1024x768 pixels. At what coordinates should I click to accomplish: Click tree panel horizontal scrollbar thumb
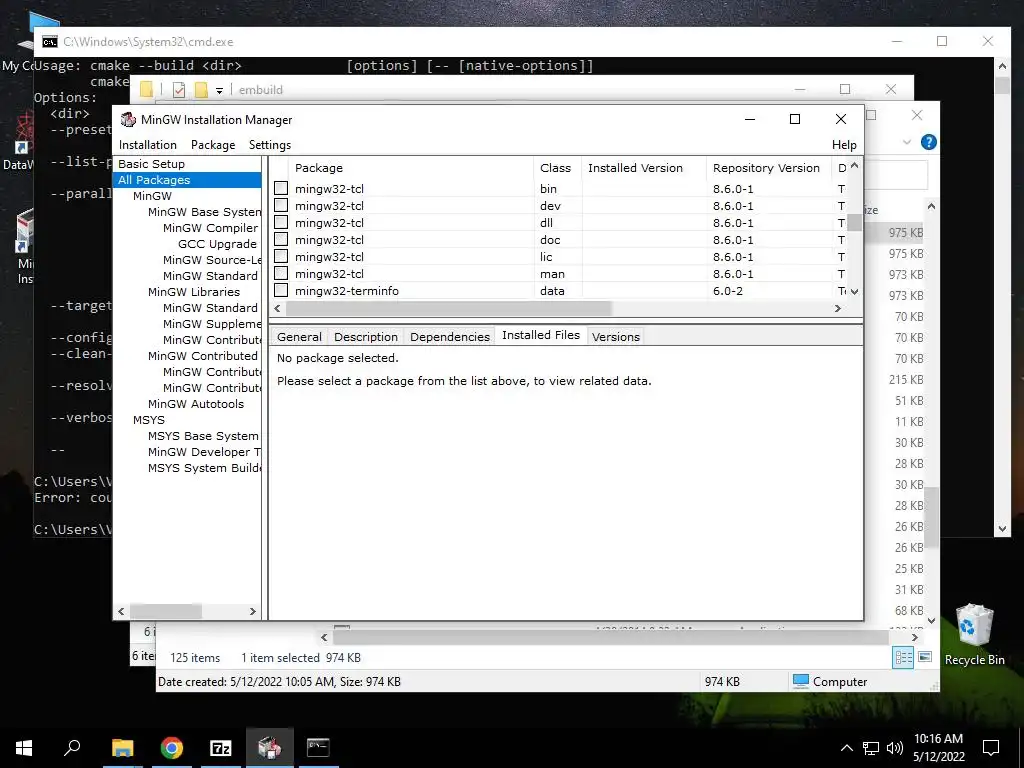(165, 611)
